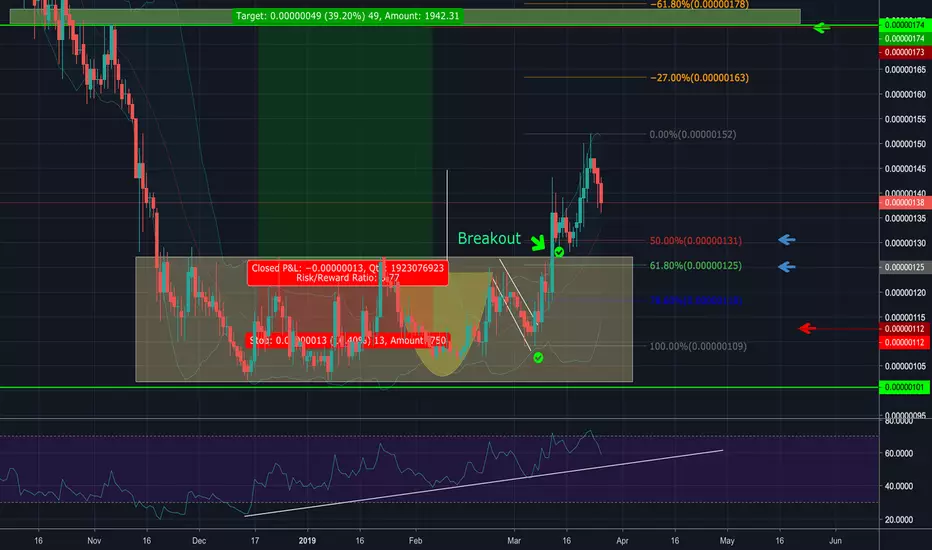Click the 0.00000130 price axis value

pos(905,243)
